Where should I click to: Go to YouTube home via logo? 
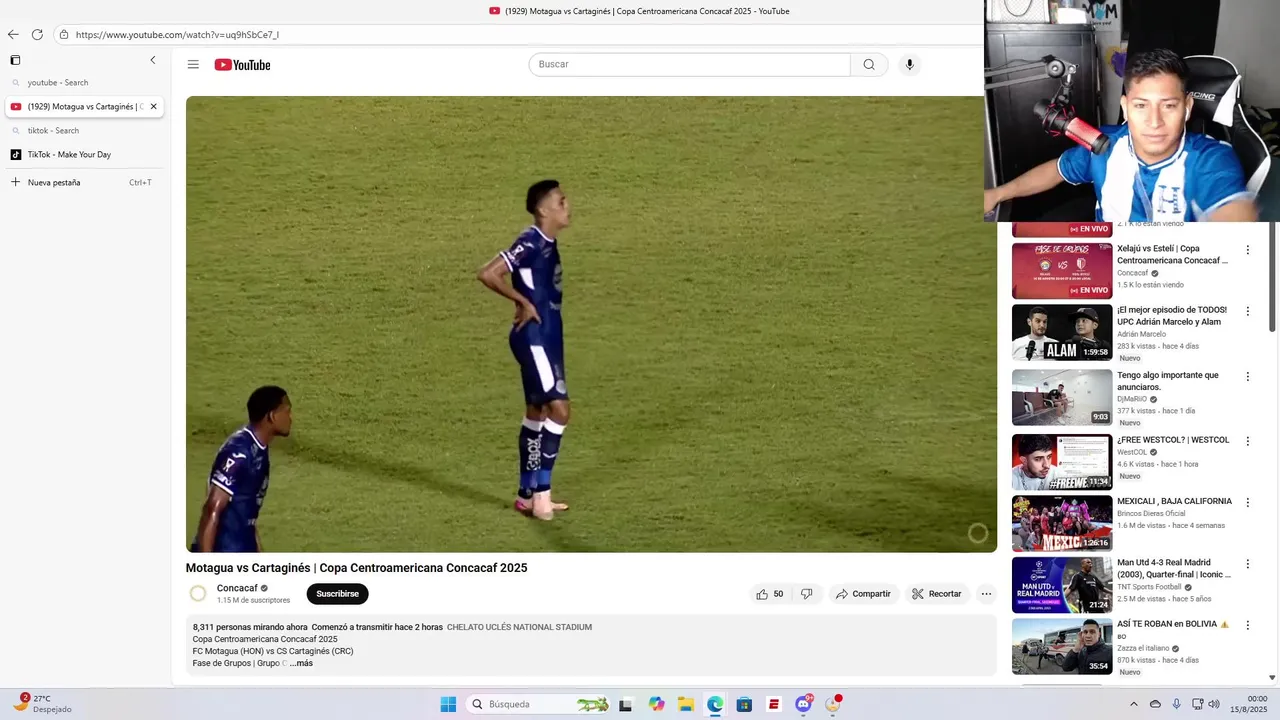[x=242, y=64]
